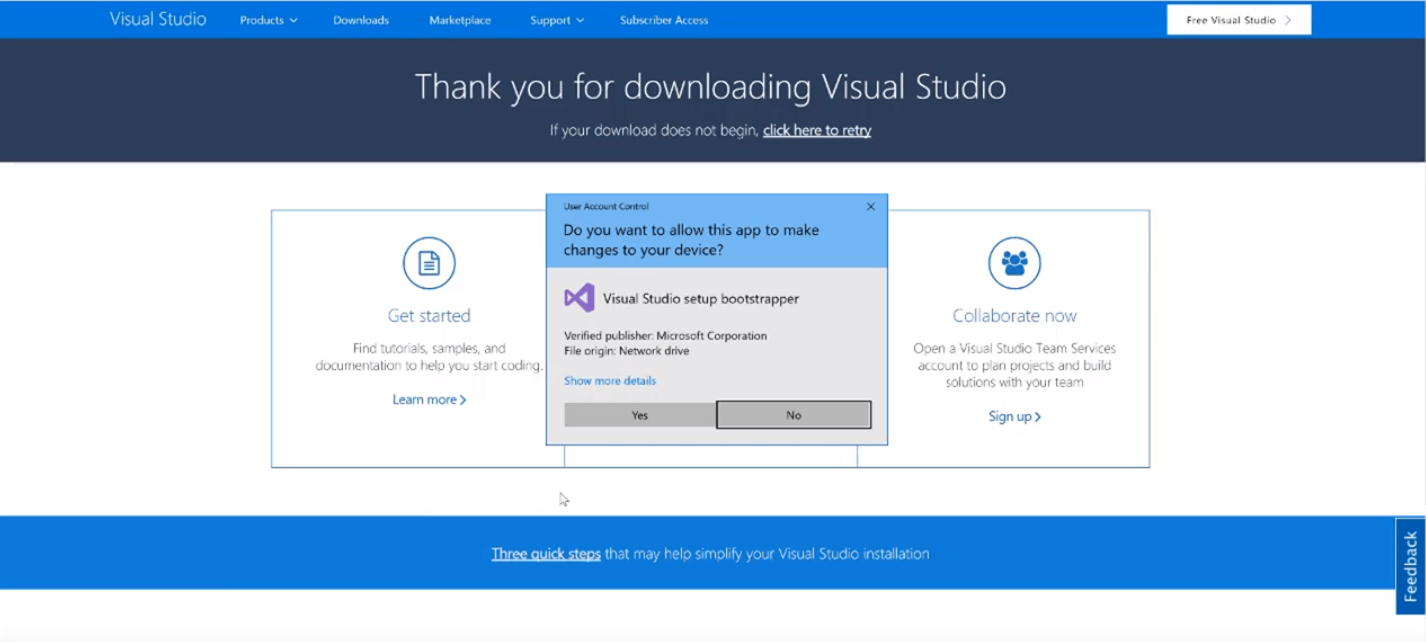Click No to deny changes
The height and width of the screenshot is (642, 1426).
tap(794, 415)
